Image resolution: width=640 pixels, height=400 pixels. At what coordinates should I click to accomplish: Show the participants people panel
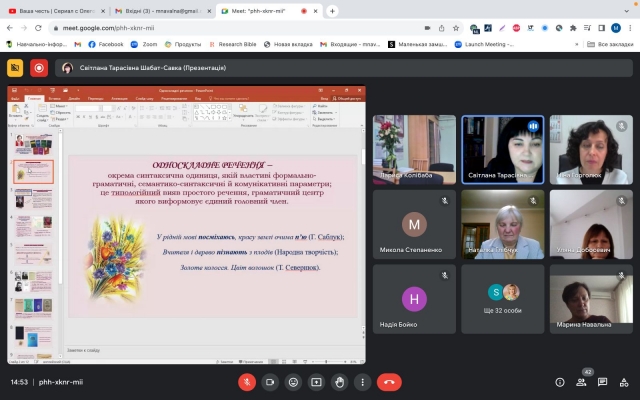point(581,382)
